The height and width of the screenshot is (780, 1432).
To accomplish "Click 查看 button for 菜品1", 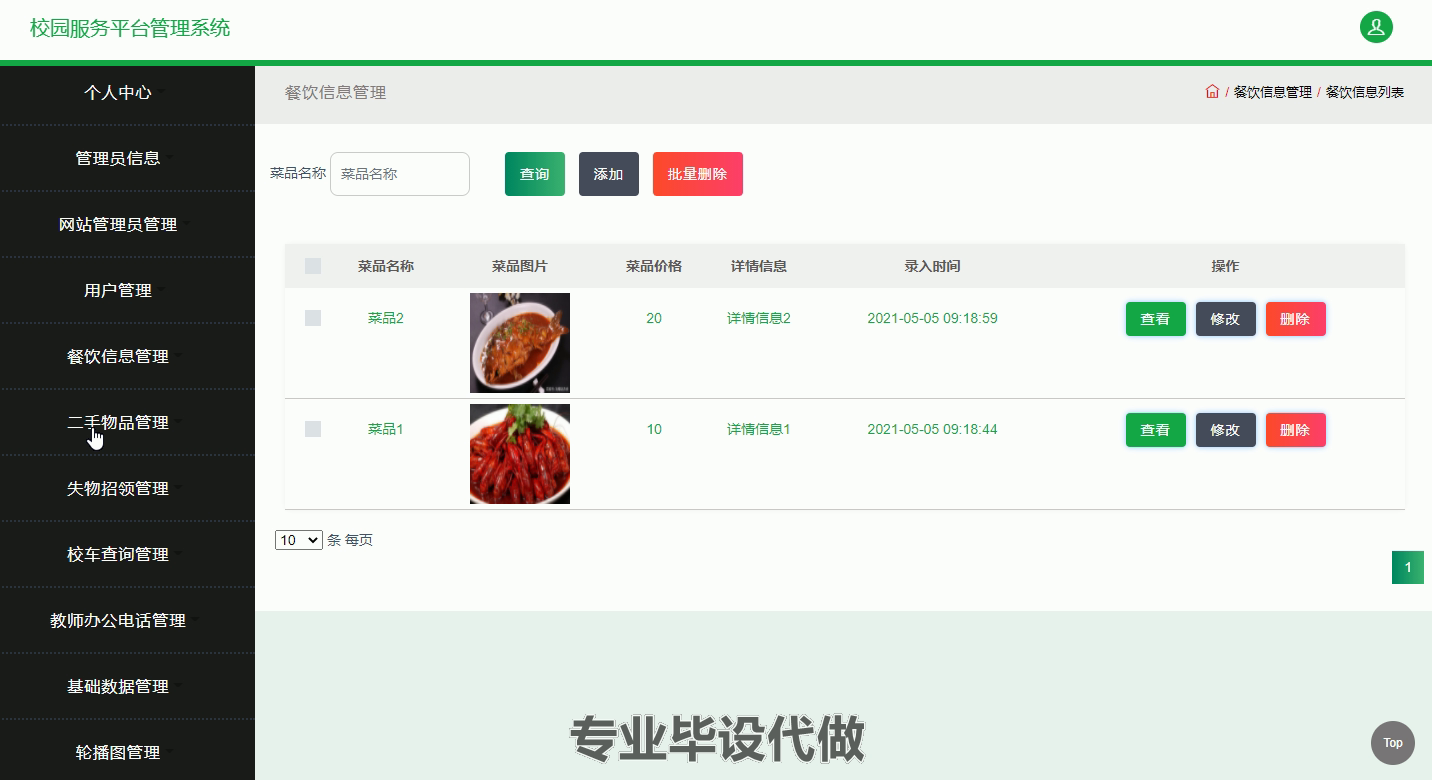I will point(1156,430).
